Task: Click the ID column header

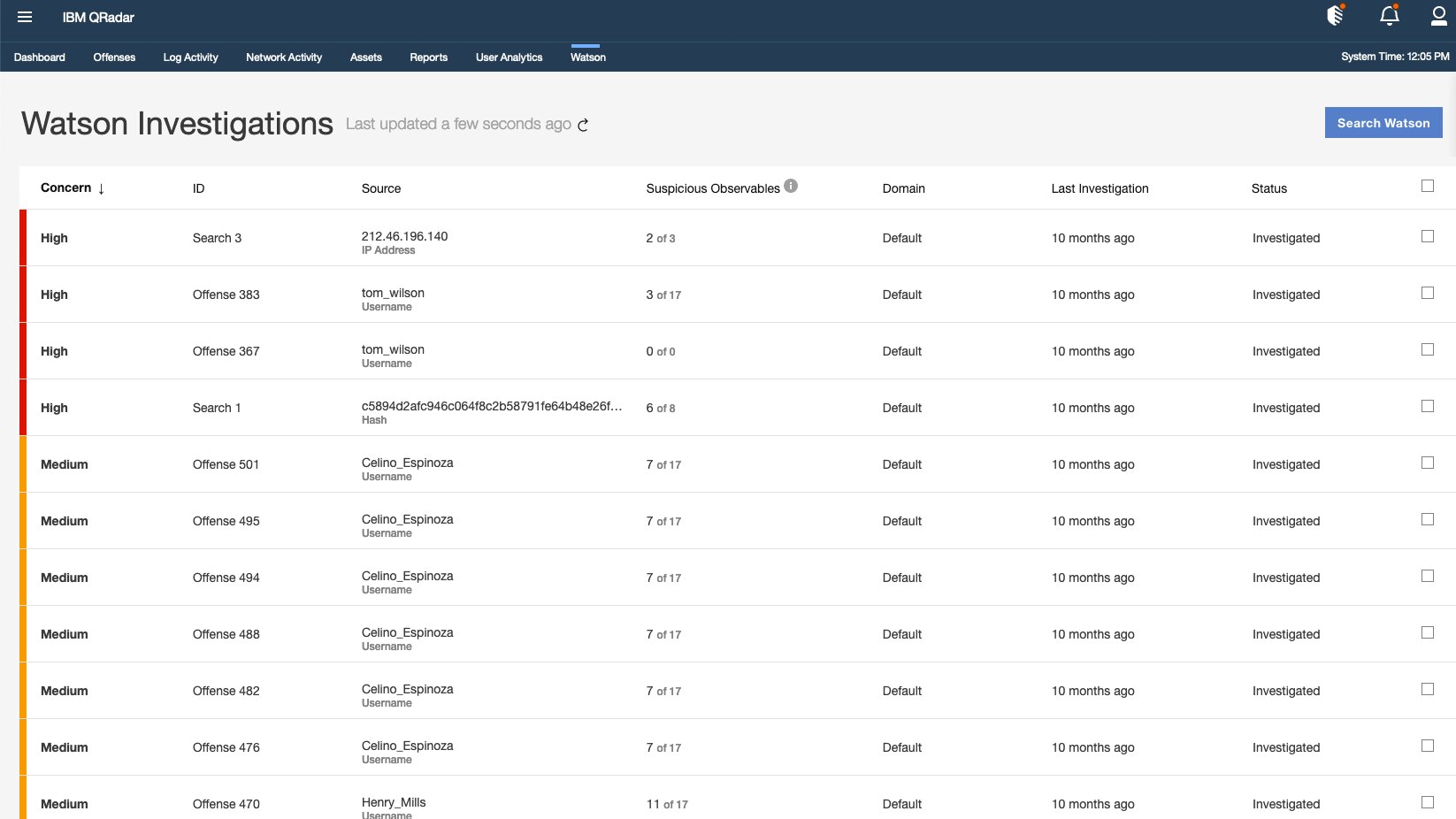Action: (x=198, y=188)
